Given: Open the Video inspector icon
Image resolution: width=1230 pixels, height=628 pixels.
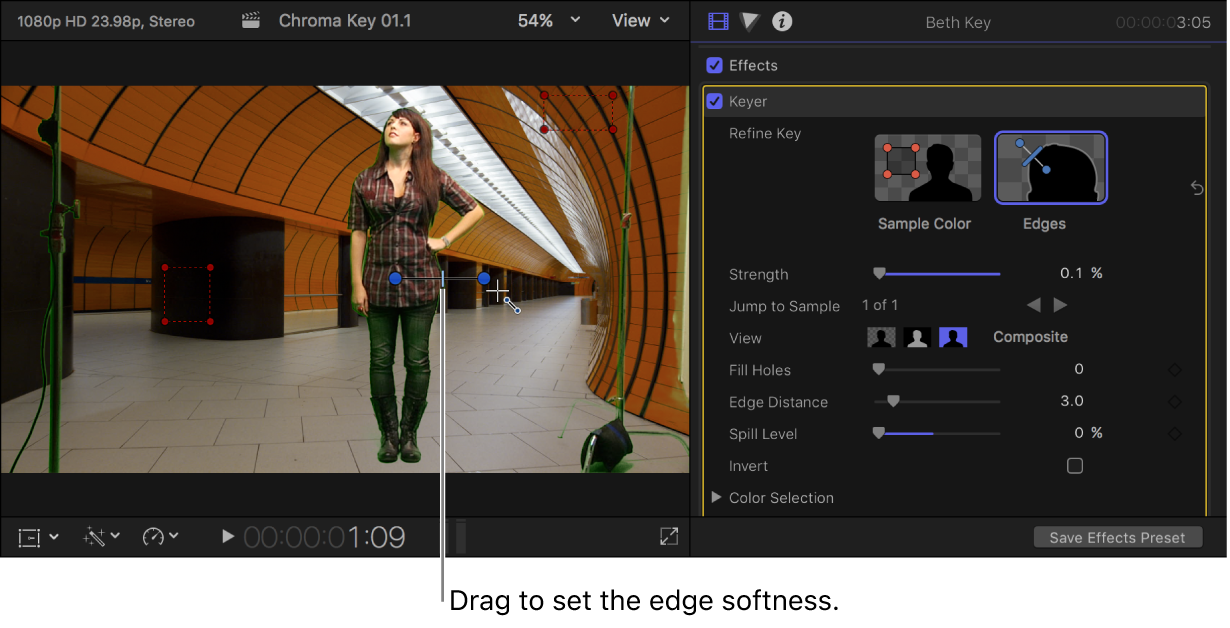Looking at the screenshot, I should (x=718, y=20).
